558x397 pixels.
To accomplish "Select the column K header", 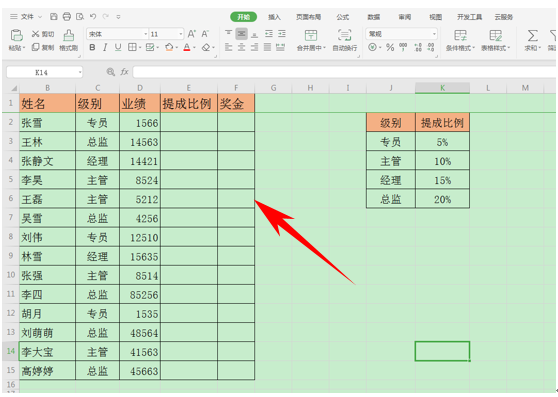I will pos(442,88).
